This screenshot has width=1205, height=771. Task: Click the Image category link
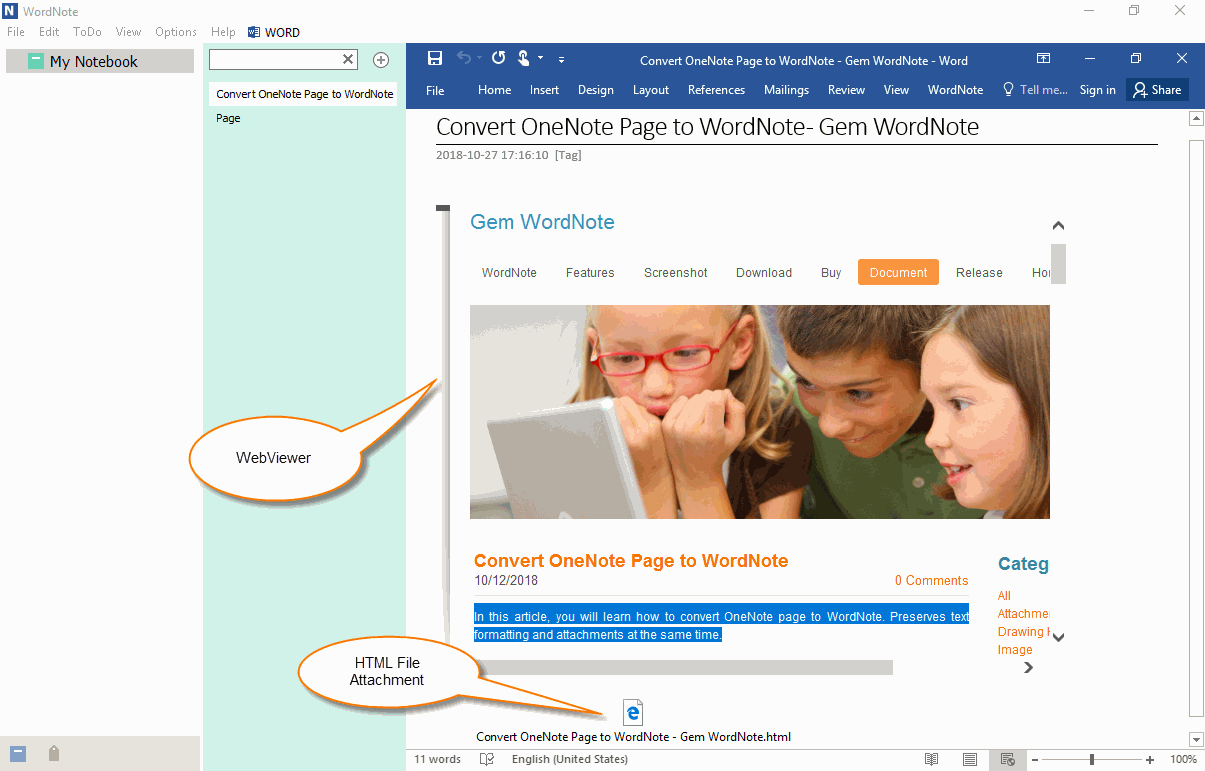pos(1015,650)
